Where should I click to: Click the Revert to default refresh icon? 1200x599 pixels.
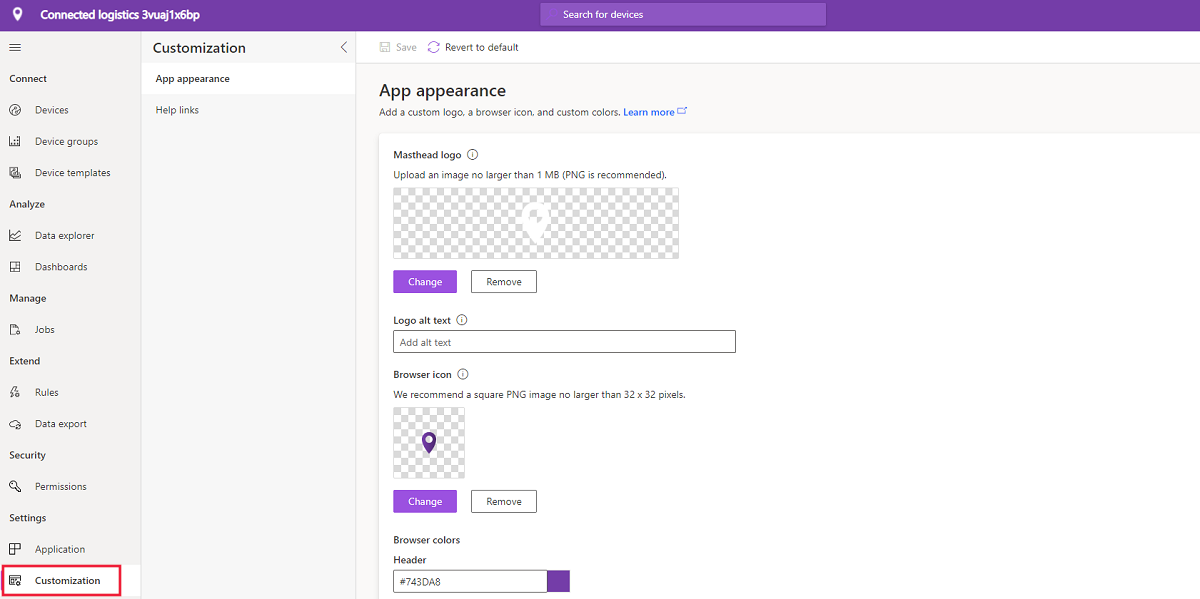coord(434,47)
